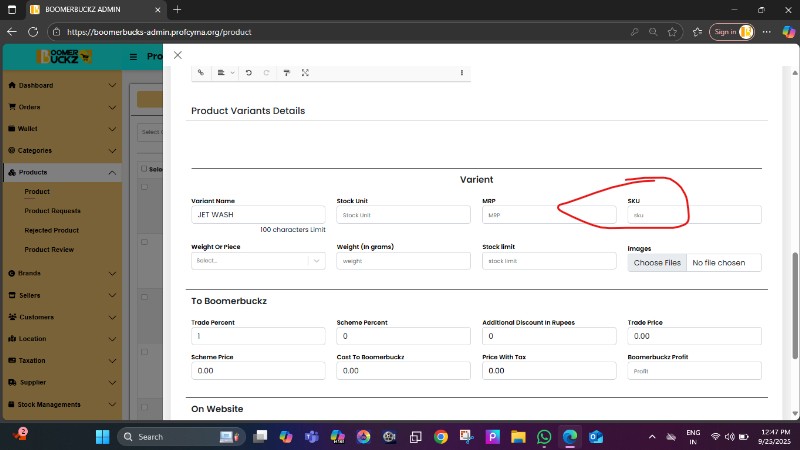Expand the Dashboard sidebar menu
Viewport: 800px width, 450px height.
(112, 85)
